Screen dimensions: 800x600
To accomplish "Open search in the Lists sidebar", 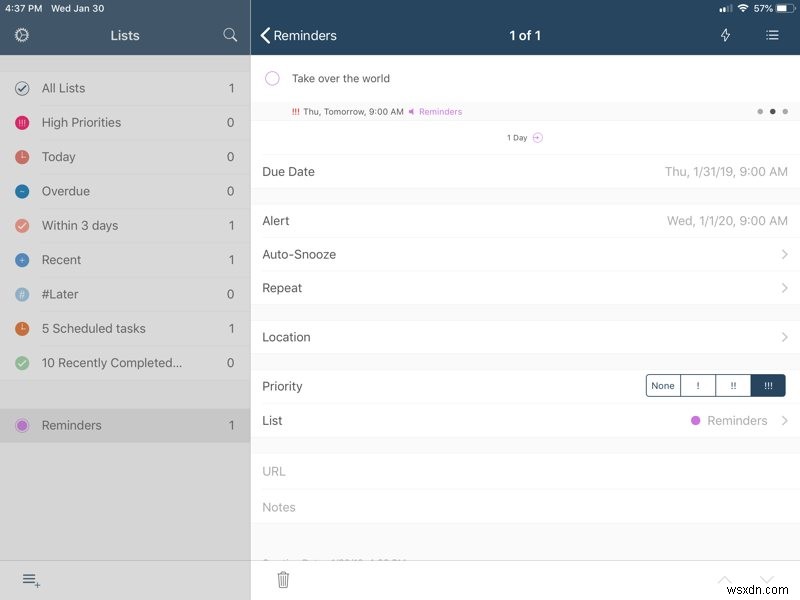I will [230, 35].
